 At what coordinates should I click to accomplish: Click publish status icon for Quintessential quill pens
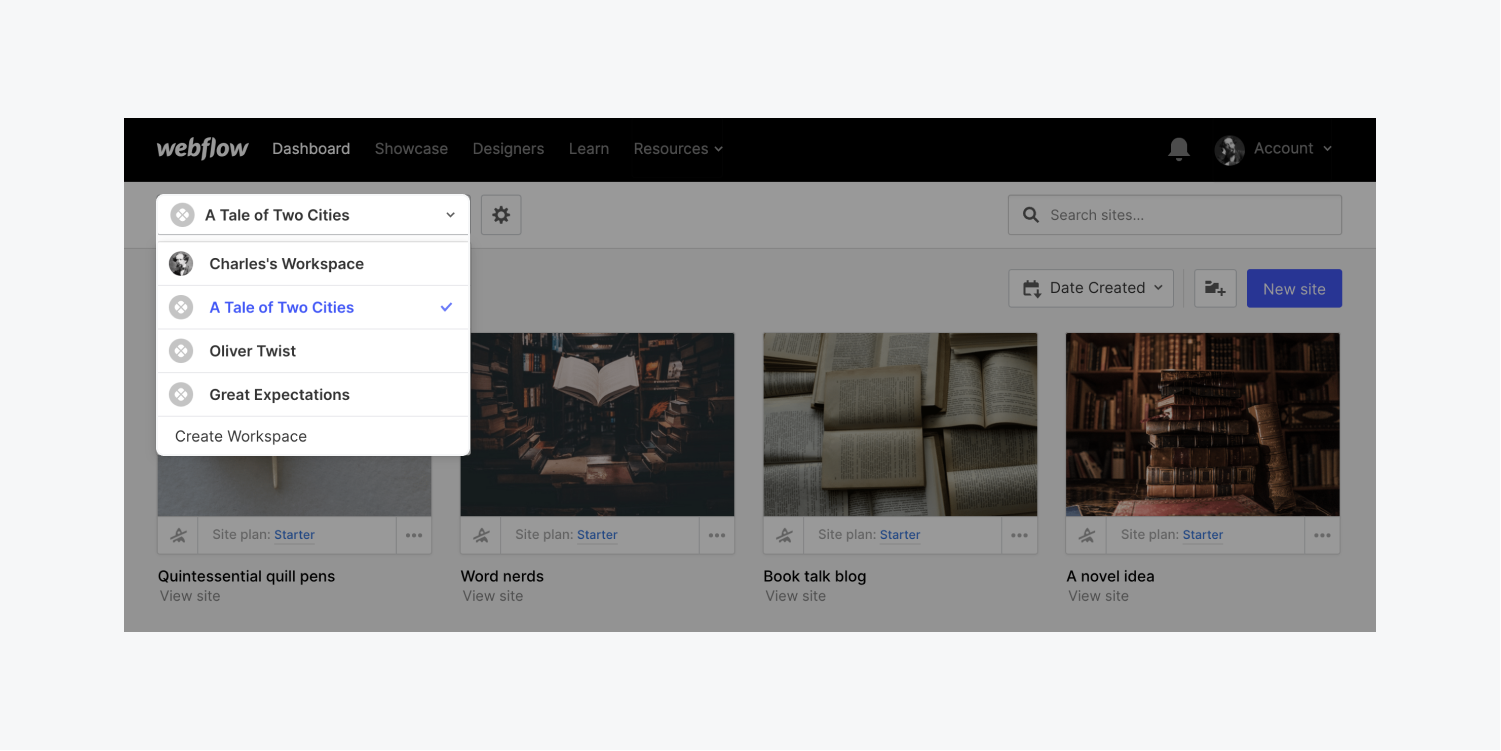click(178, 535)
